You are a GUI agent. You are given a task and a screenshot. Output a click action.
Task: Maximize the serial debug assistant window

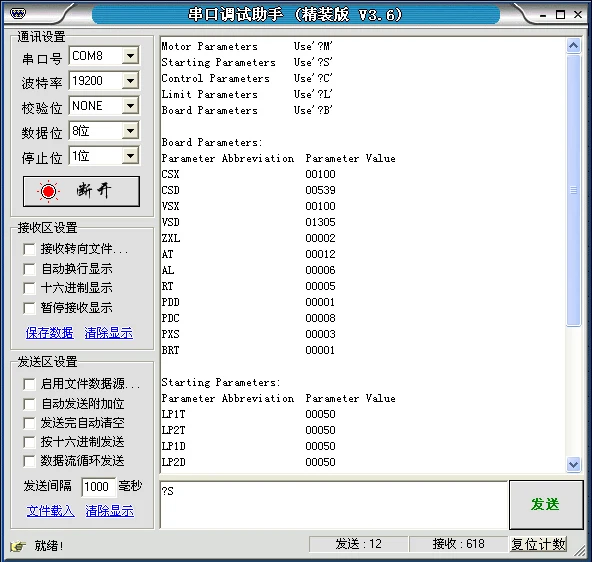[x=560, y=15]
